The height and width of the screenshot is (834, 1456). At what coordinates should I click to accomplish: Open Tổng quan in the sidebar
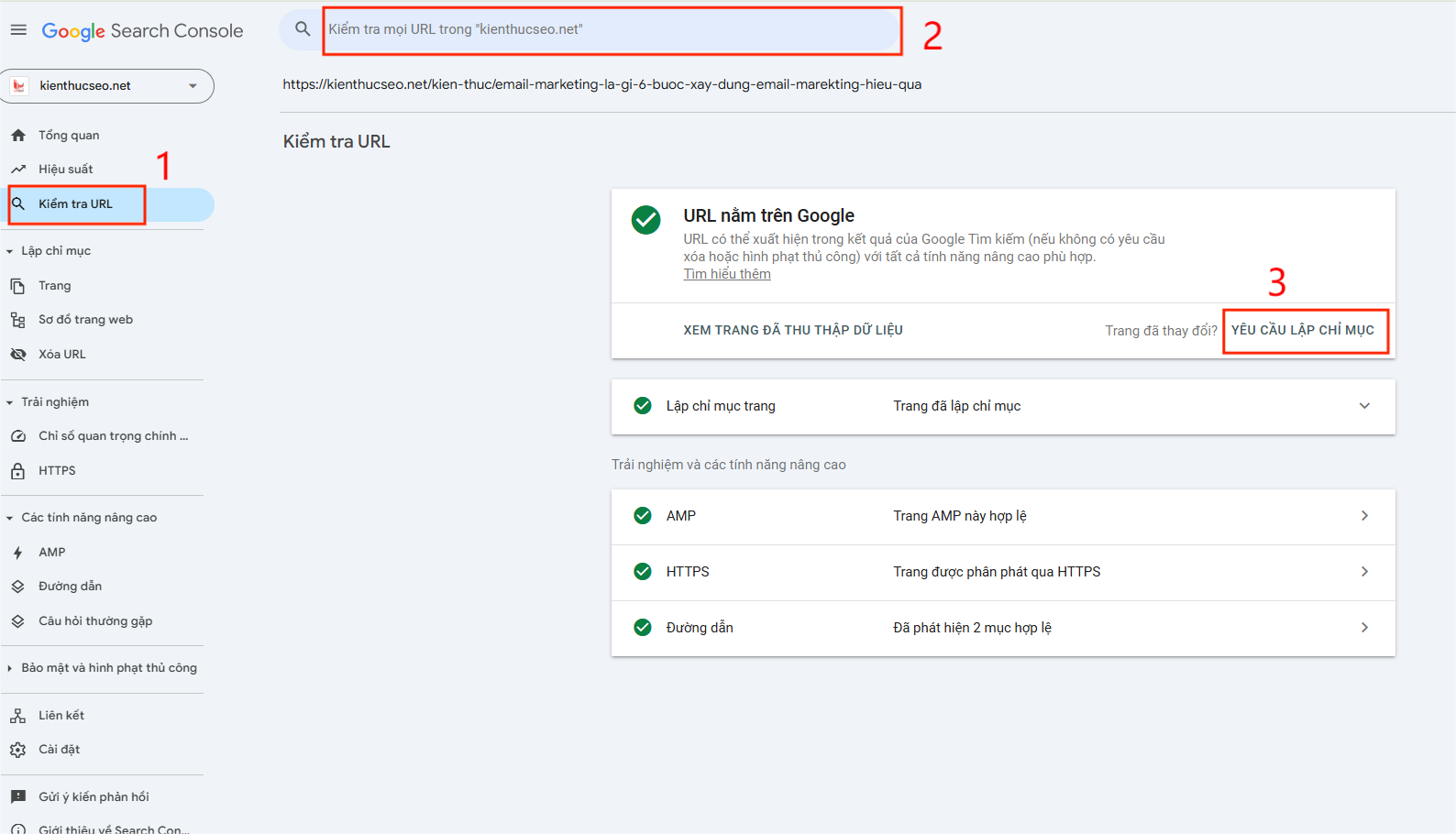[x=69, y=136]
